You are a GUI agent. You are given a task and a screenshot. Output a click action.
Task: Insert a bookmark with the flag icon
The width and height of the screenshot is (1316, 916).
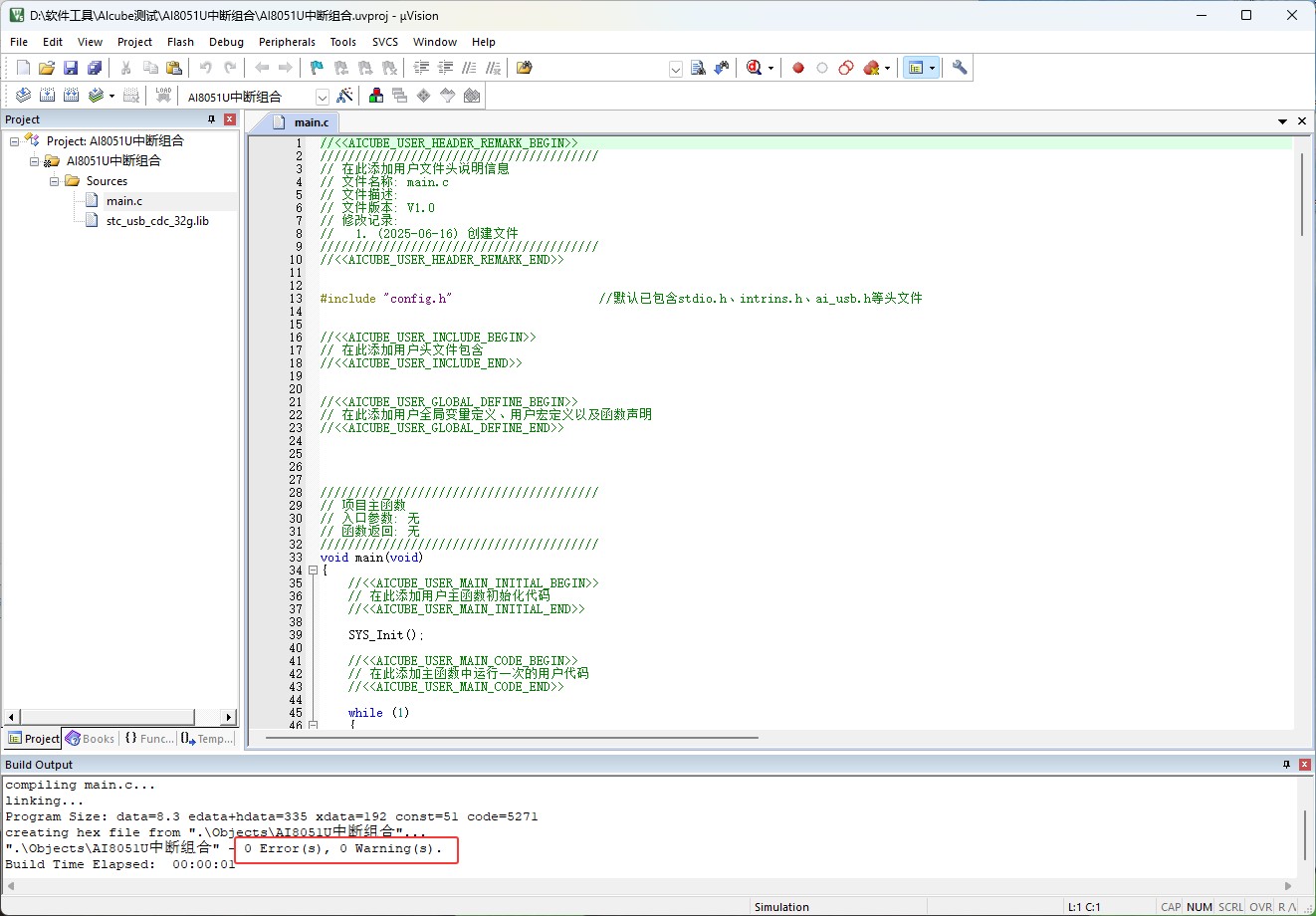point(318,68)
